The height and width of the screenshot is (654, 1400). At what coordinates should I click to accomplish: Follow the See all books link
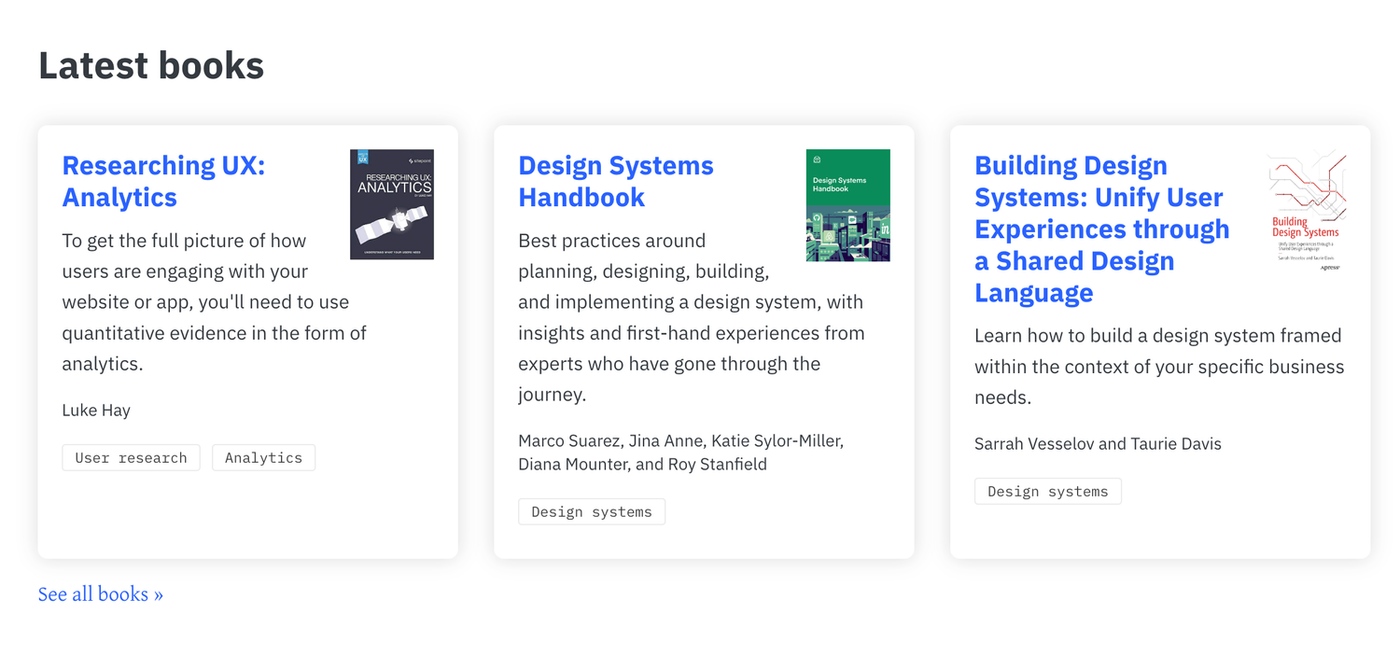(100, 594)
